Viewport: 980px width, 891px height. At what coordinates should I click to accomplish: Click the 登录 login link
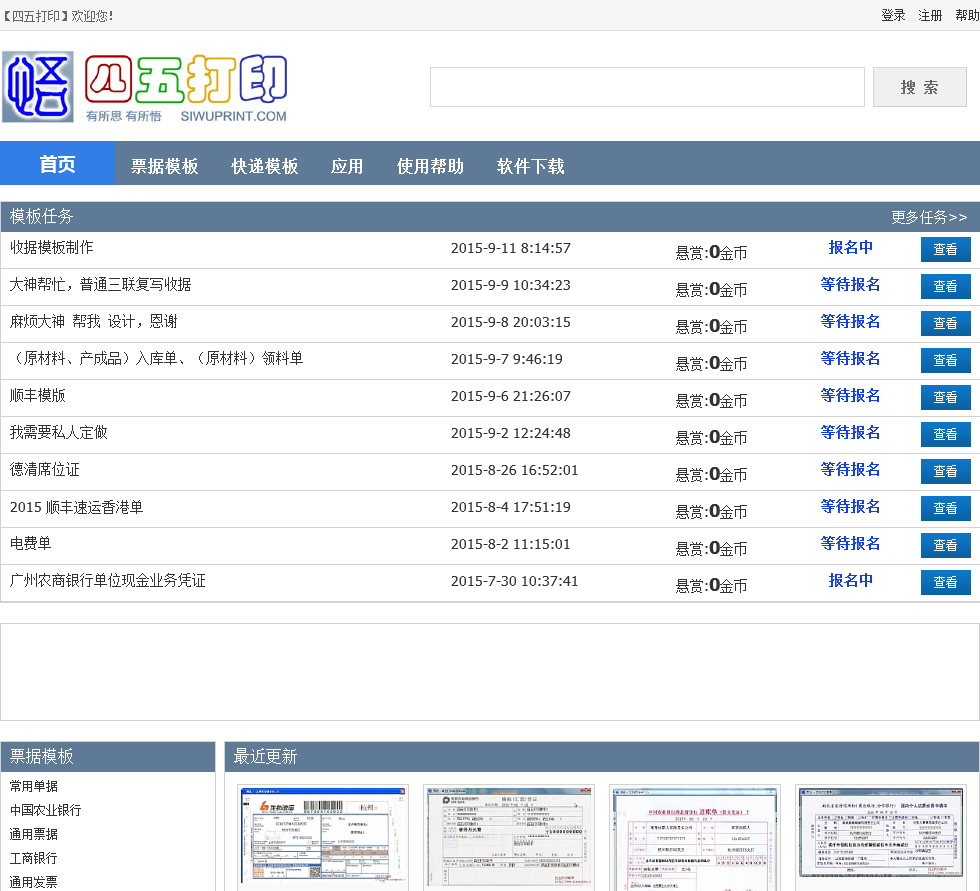893,15
